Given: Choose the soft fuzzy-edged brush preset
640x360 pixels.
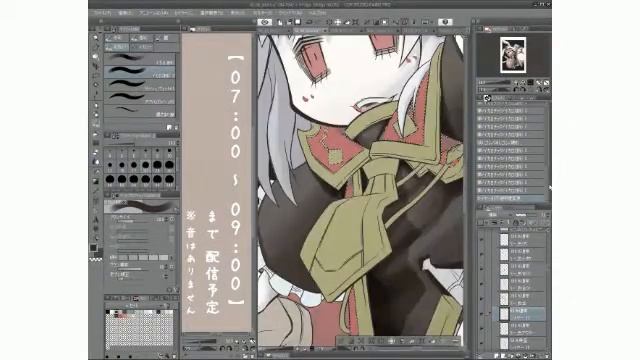Looking at the screenshot, I should coord(140,59).
